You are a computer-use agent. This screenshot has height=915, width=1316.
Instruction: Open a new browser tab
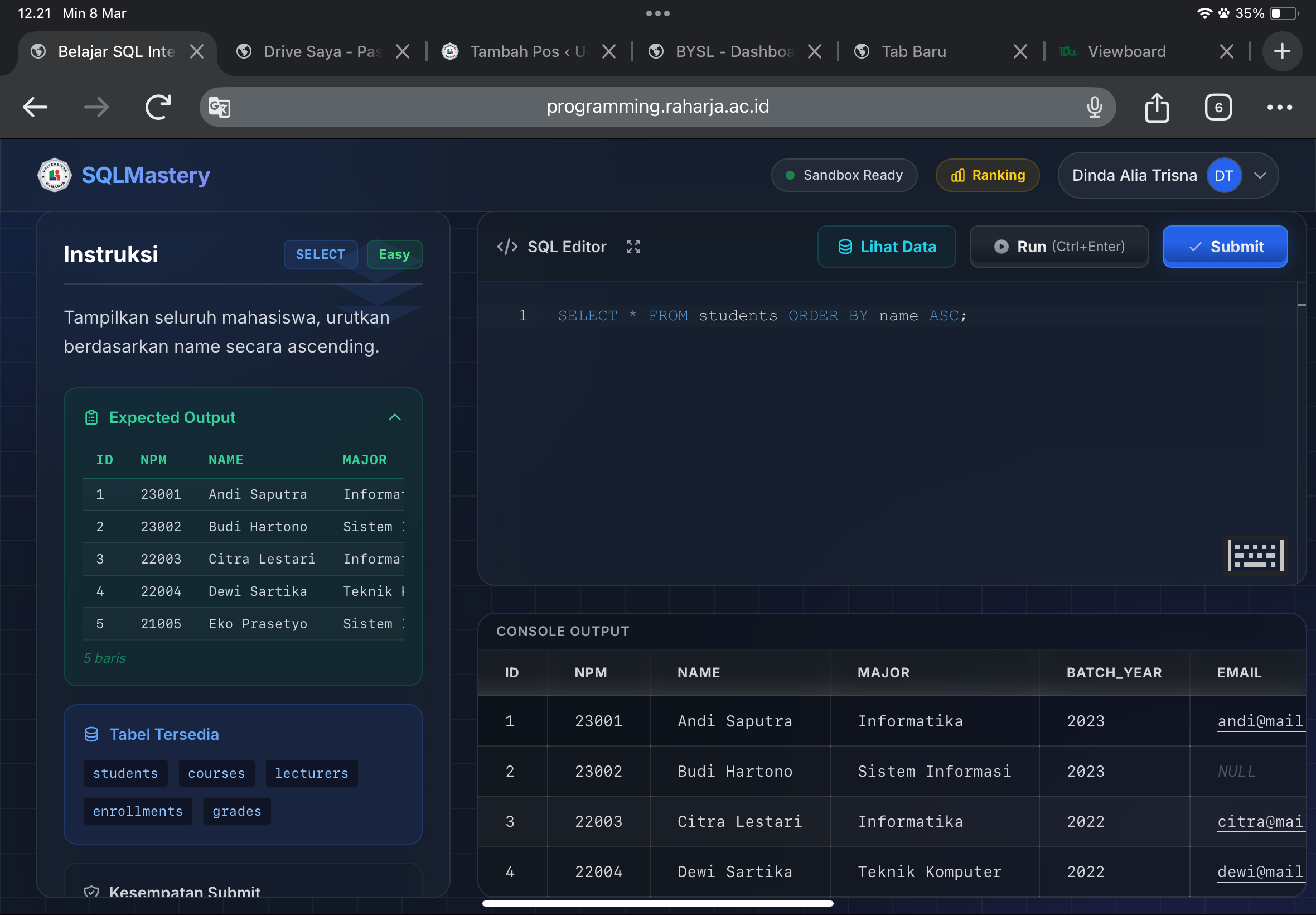point(1282,51)
